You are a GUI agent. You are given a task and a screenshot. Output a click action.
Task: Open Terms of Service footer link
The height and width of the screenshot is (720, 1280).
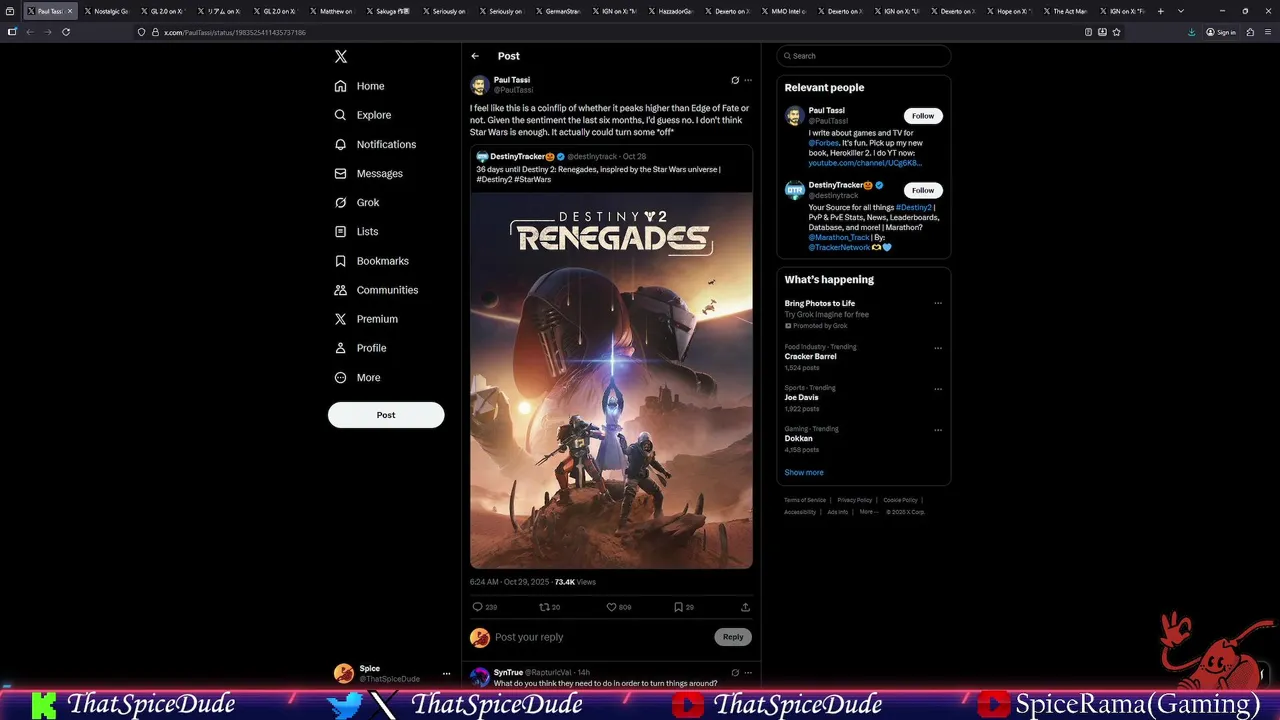tap(805, 500)
